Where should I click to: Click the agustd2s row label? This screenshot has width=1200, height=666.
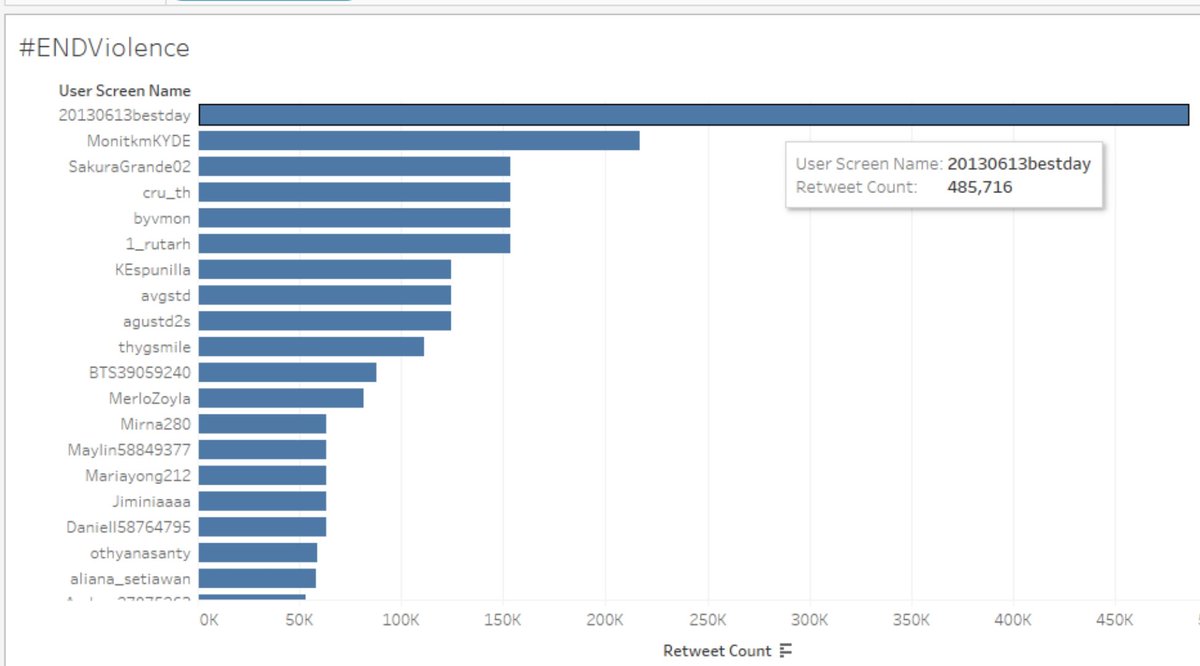[x=157, y=321]
